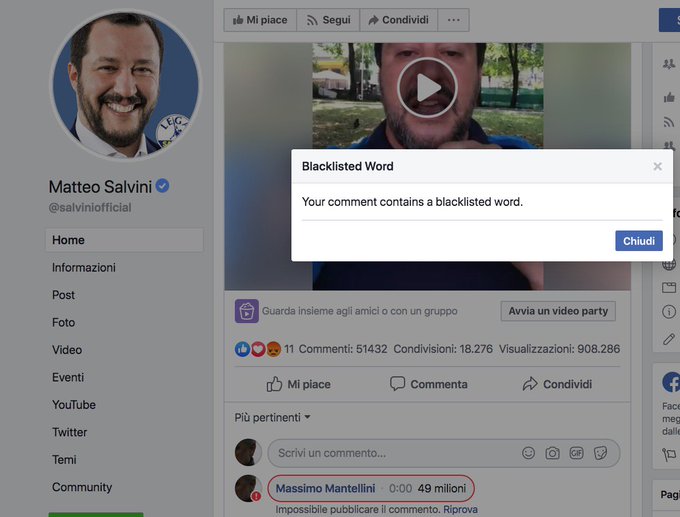Click the Scrivi un commento input field
This screenshot has height=517, width=680.
coord(444,453)
